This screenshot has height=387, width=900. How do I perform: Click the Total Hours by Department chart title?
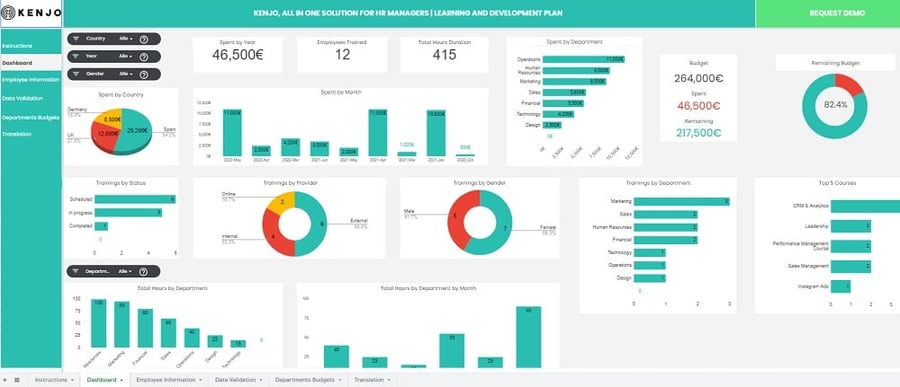tap(172, 288)
